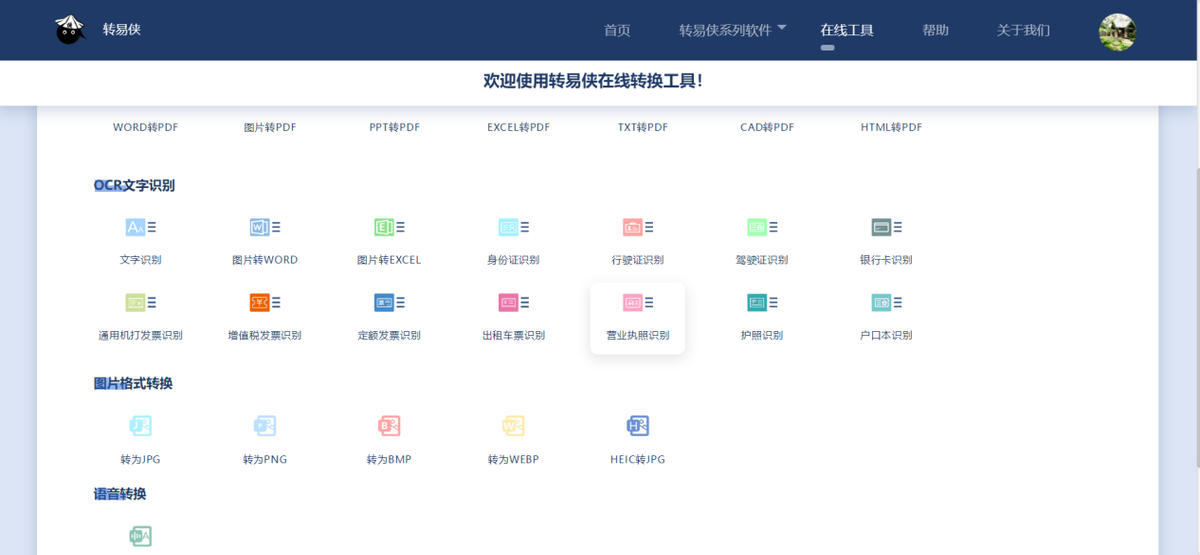
Task: Click the 转易侠 brand name
Action: 122,30
